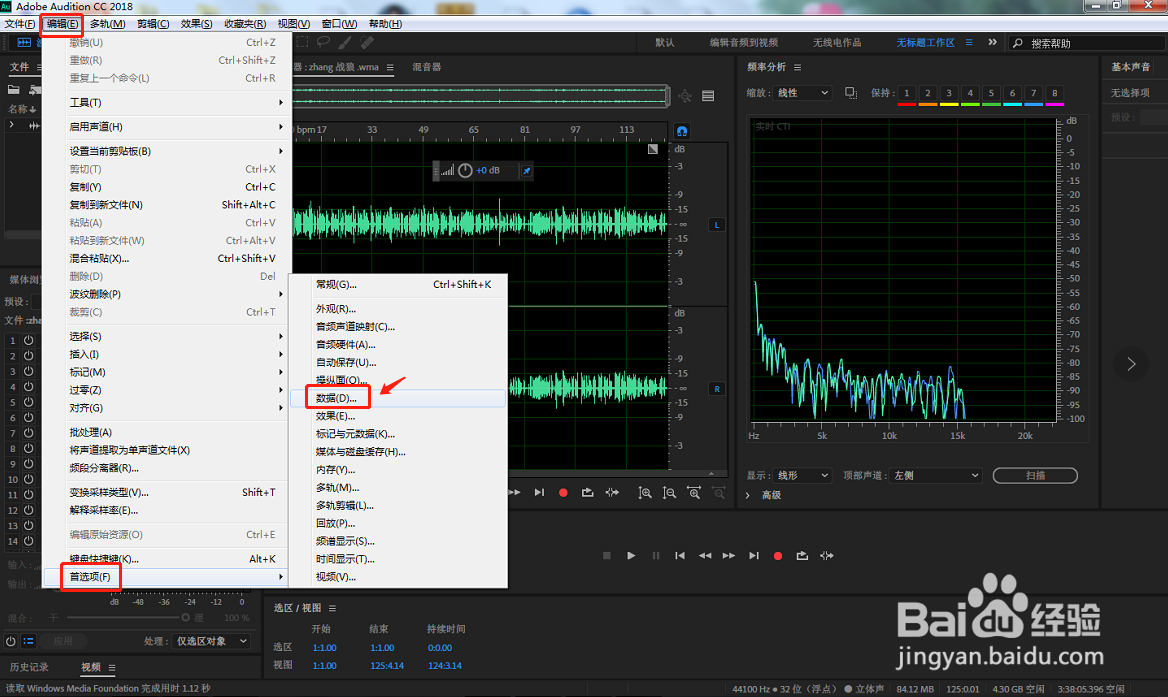Toggle power for effects rack slot 3
The width and height of the screenshot is (1168, 697).
[x=28, y=371]
